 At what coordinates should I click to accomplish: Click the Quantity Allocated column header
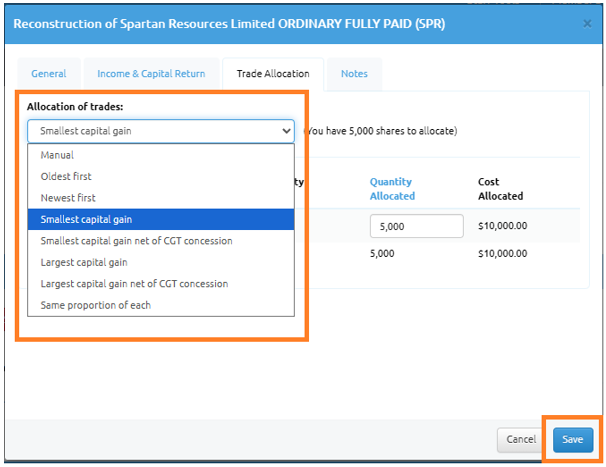point(392,189)
